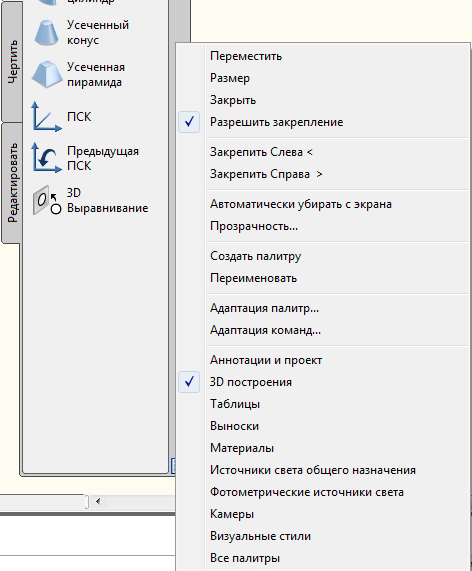Screen dimensions: 472x571
Task: Choose Создать палитру menu item
Action: point(322,256)
